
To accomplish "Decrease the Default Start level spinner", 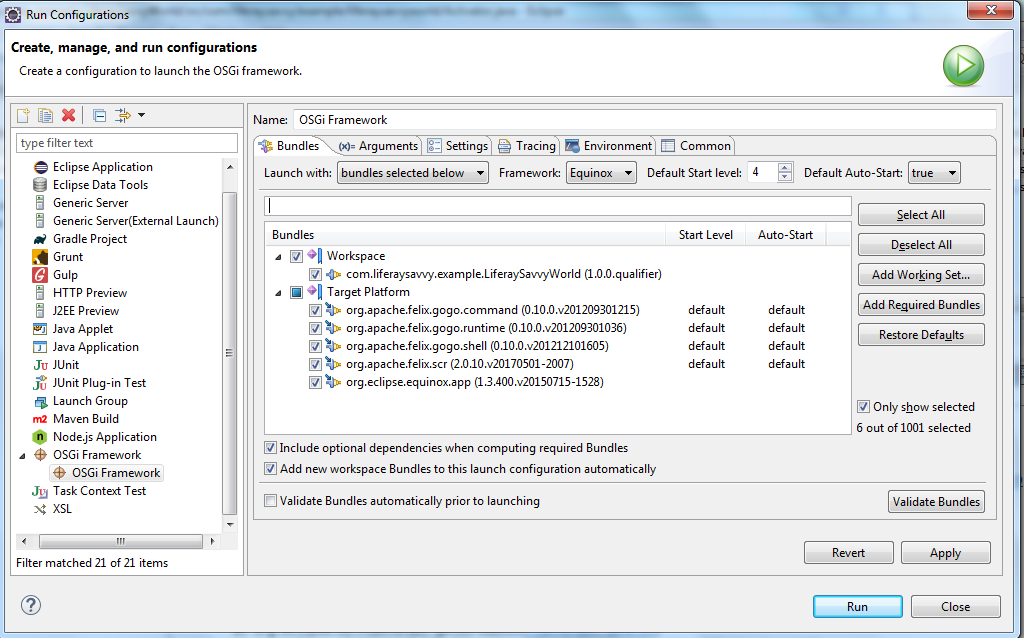I will [785, 178].
